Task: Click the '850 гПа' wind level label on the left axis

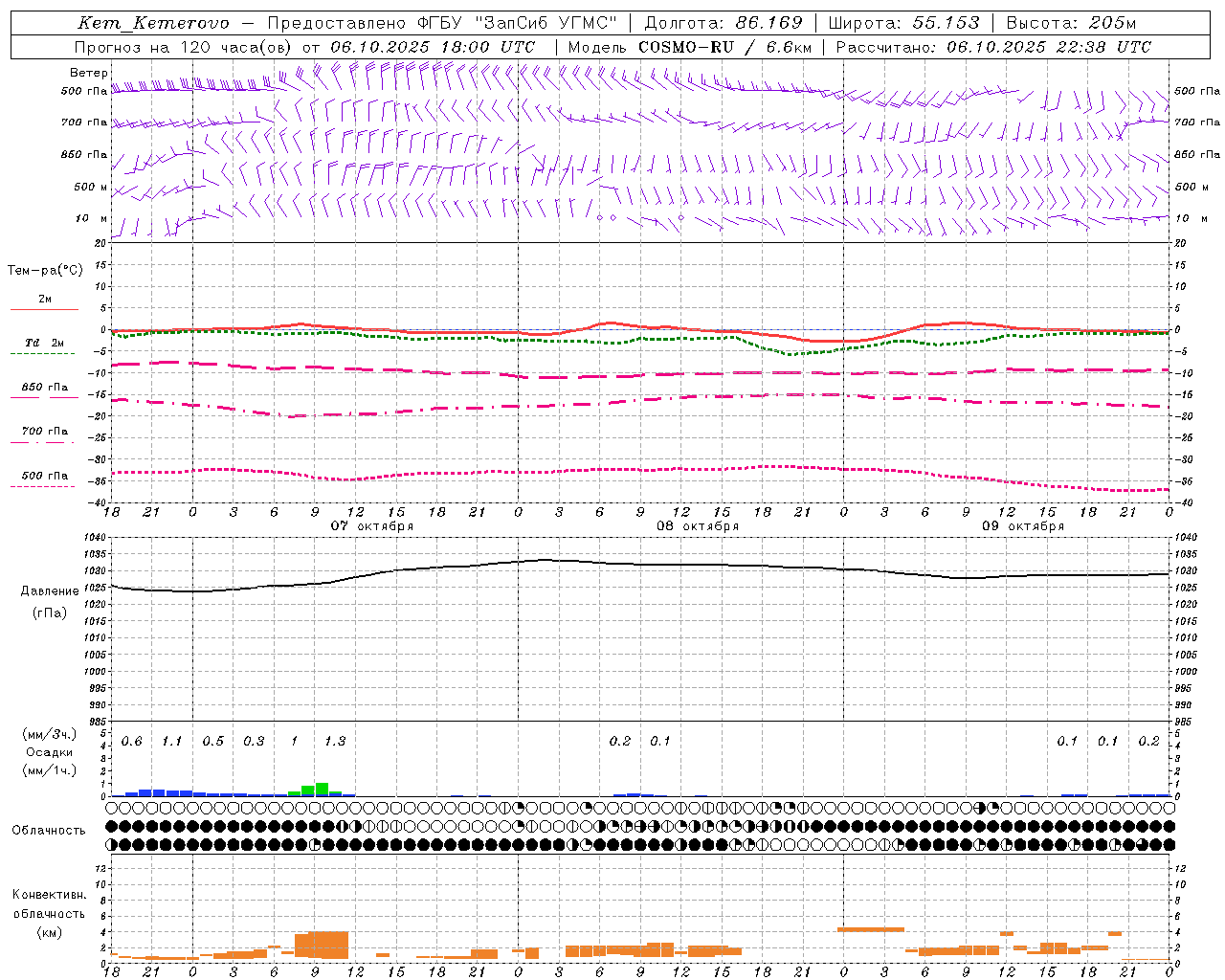Action: 84,154
